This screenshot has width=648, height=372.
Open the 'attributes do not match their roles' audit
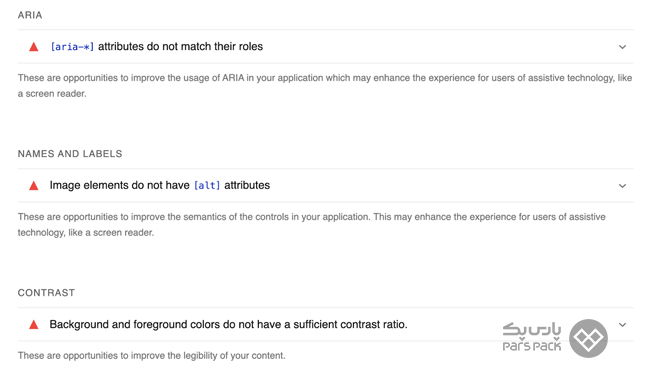tap(180, 46)
